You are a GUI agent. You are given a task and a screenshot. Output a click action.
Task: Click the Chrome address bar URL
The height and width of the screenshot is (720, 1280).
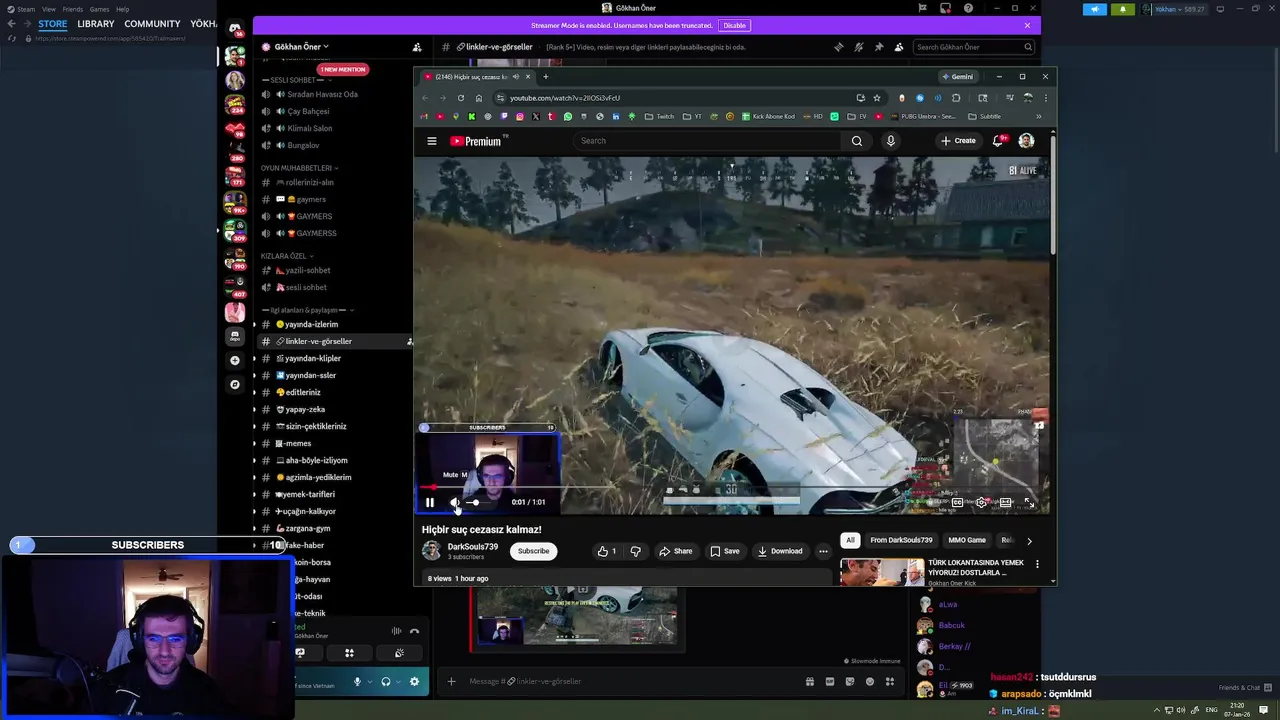(565, 98)
